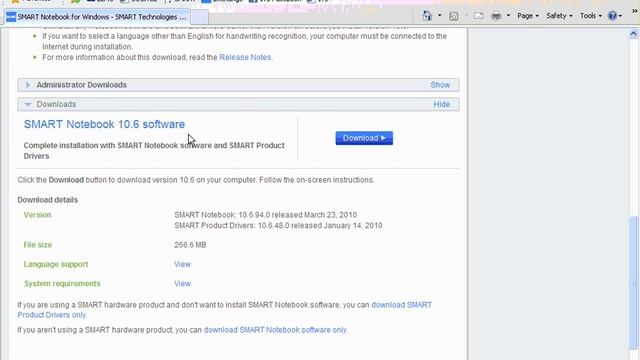View System requirements details

pos(182,284)
